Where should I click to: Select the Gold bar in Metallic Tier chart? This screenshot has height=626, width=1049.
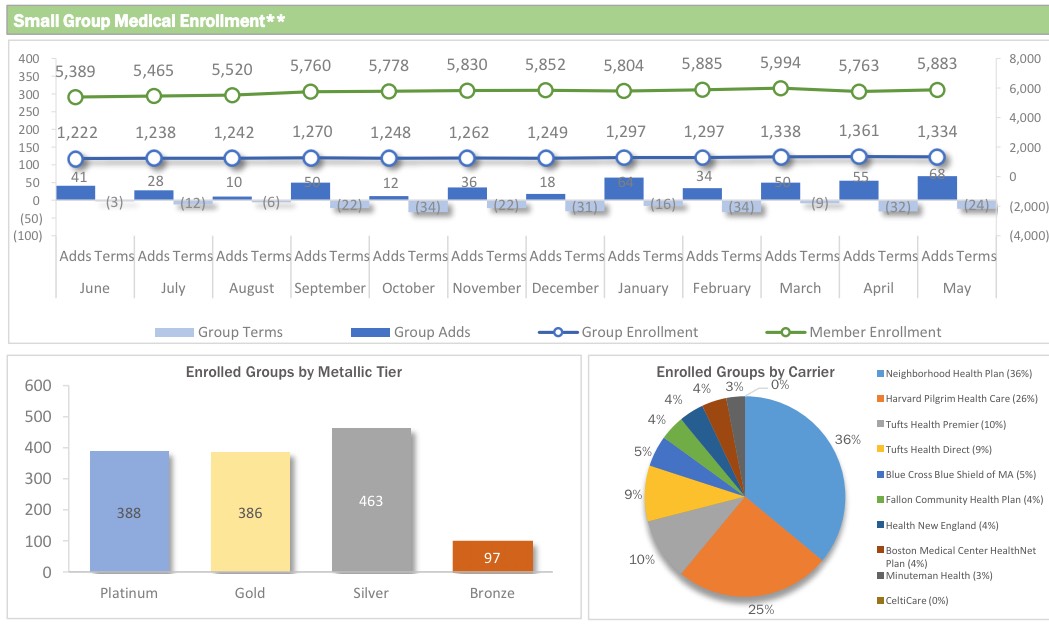point(250,512)
